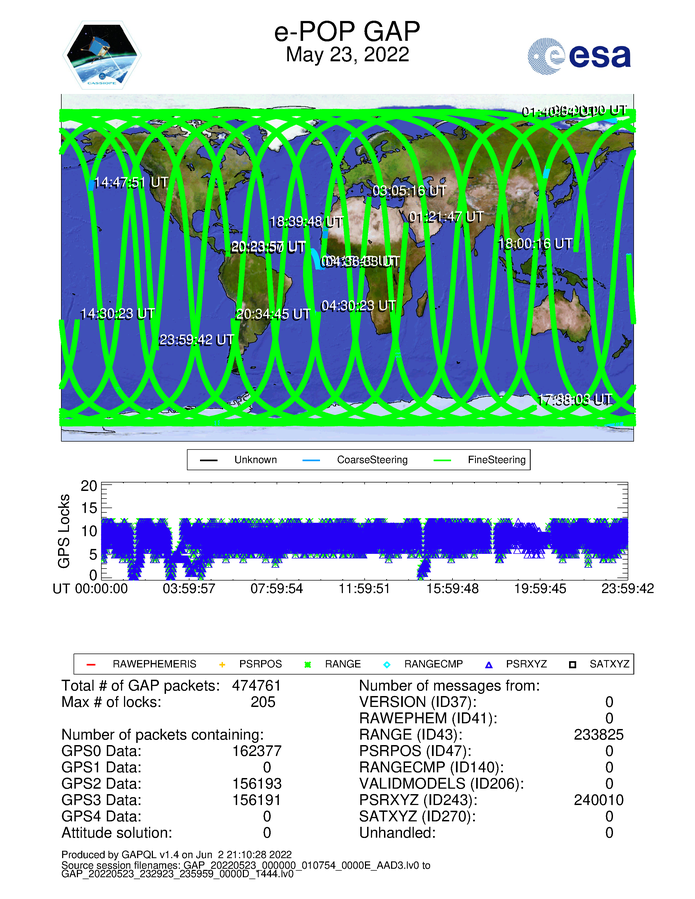Select the 23:59:42 UT label on the map
The height and width of the screenshot is (899, 695).
(196, 339)
